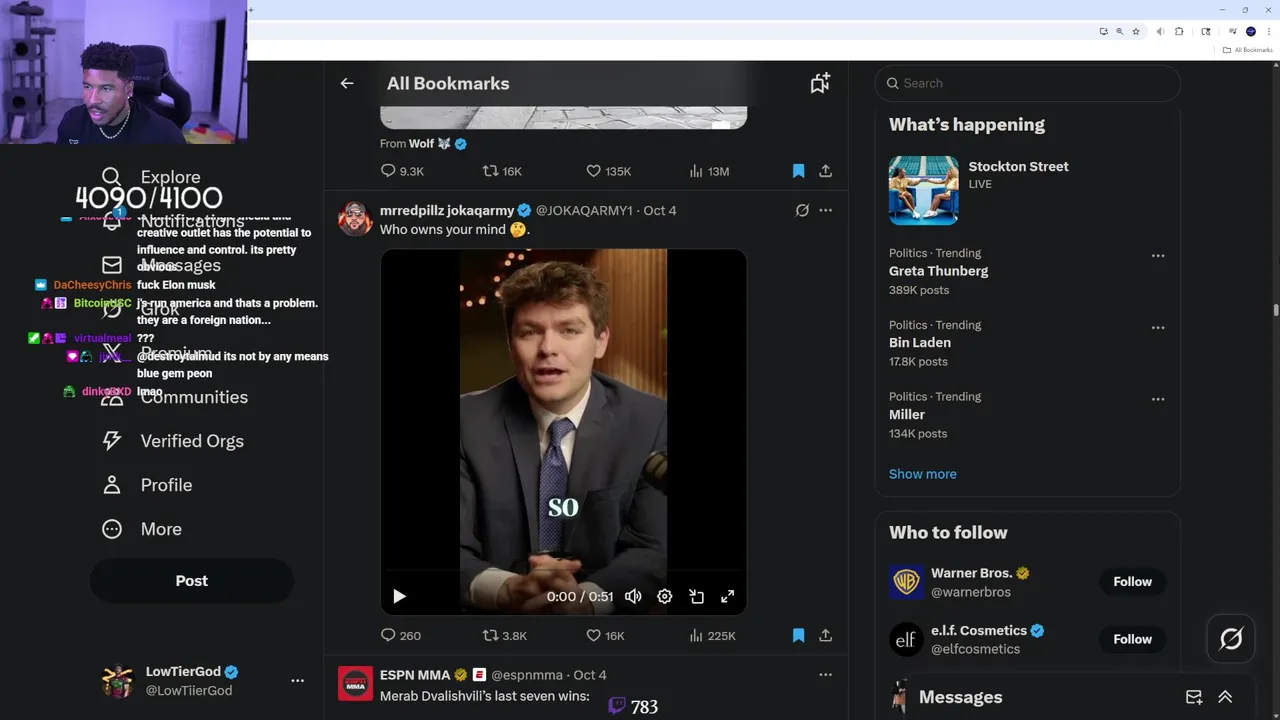This screenshot has height=720, width=1280.
Task: Open All Bookmarks folder in browser bar
Action: (x=1247, y=50)
